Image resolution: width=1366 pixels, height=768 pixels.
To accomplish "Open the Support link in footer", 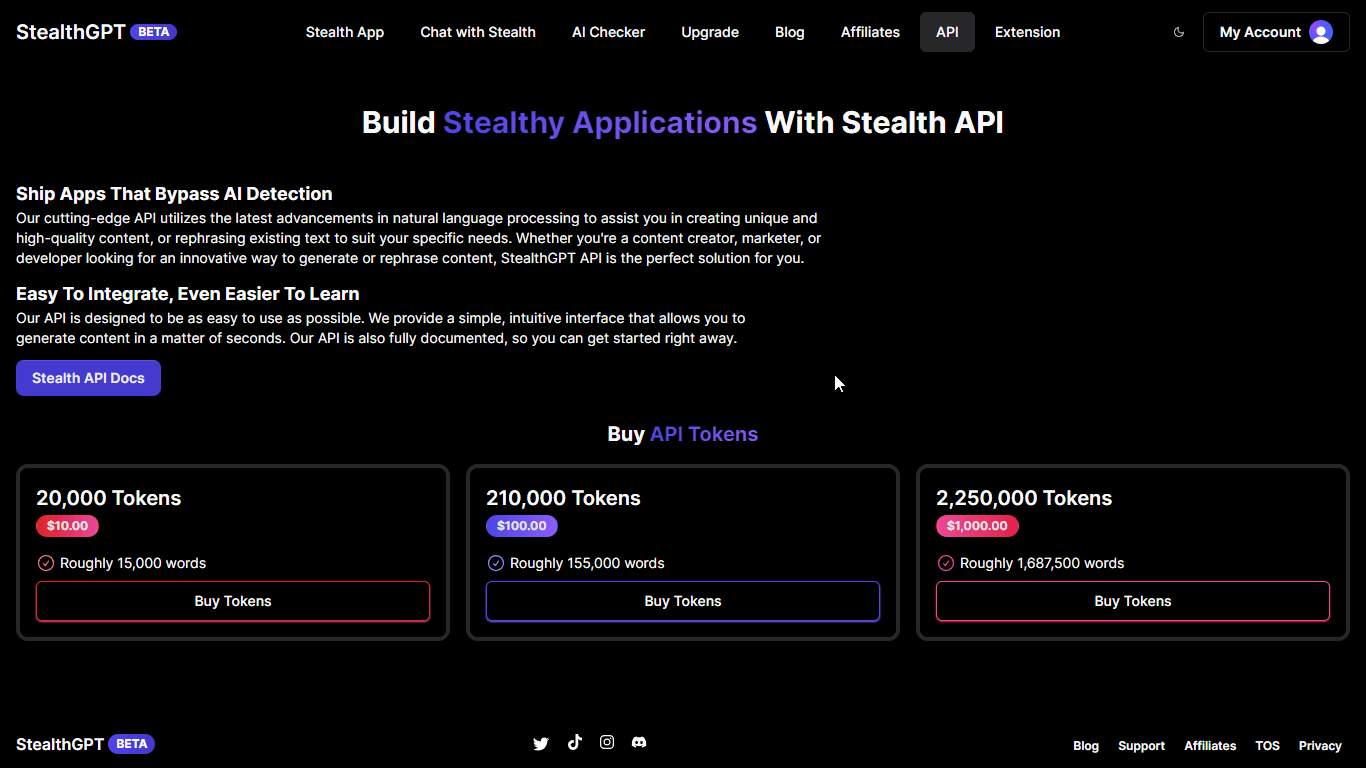I will click(x=1141, y=746).
